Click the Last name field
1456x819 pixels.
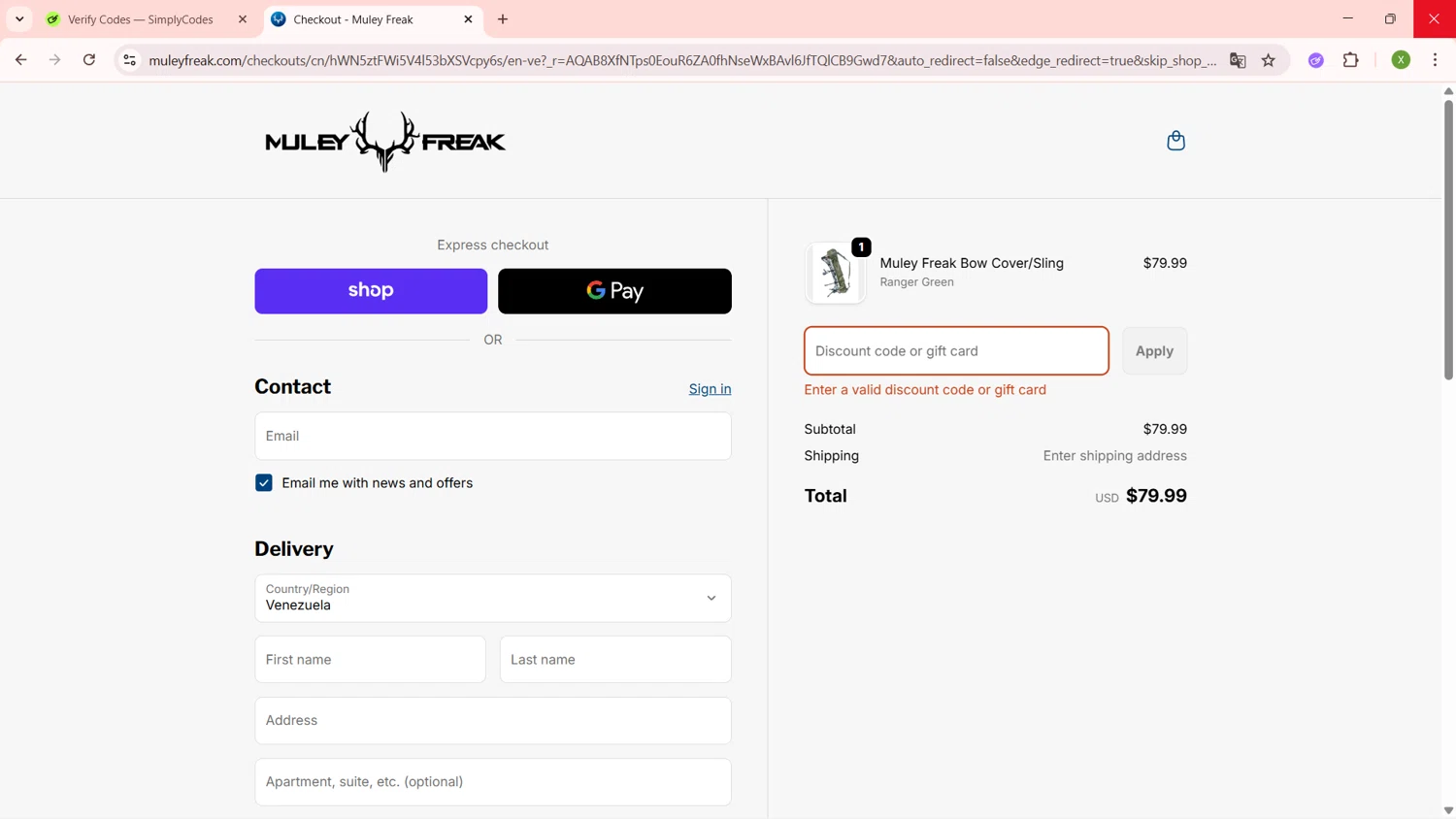click(x=615, y=660)
